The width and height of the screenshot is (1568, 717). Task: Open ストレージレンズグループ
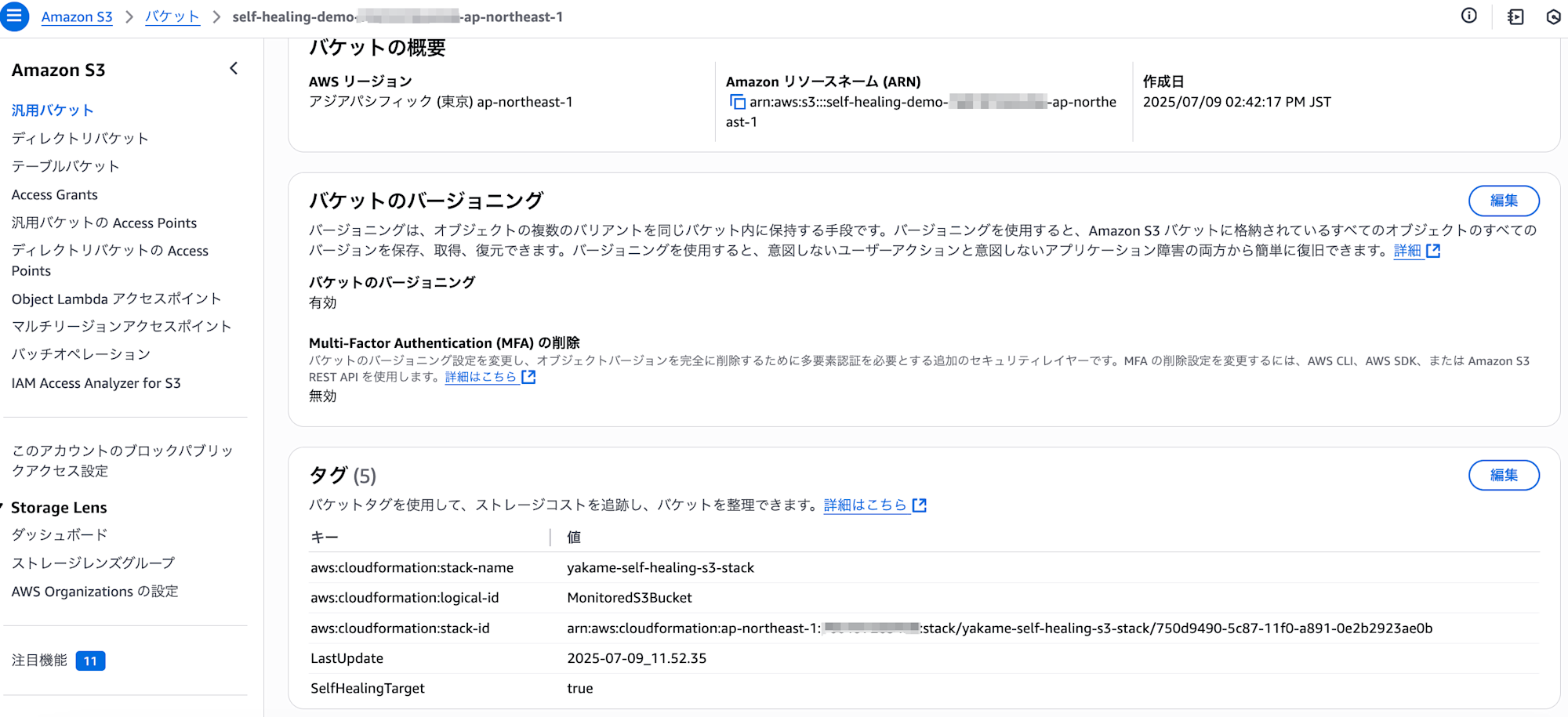93,563
